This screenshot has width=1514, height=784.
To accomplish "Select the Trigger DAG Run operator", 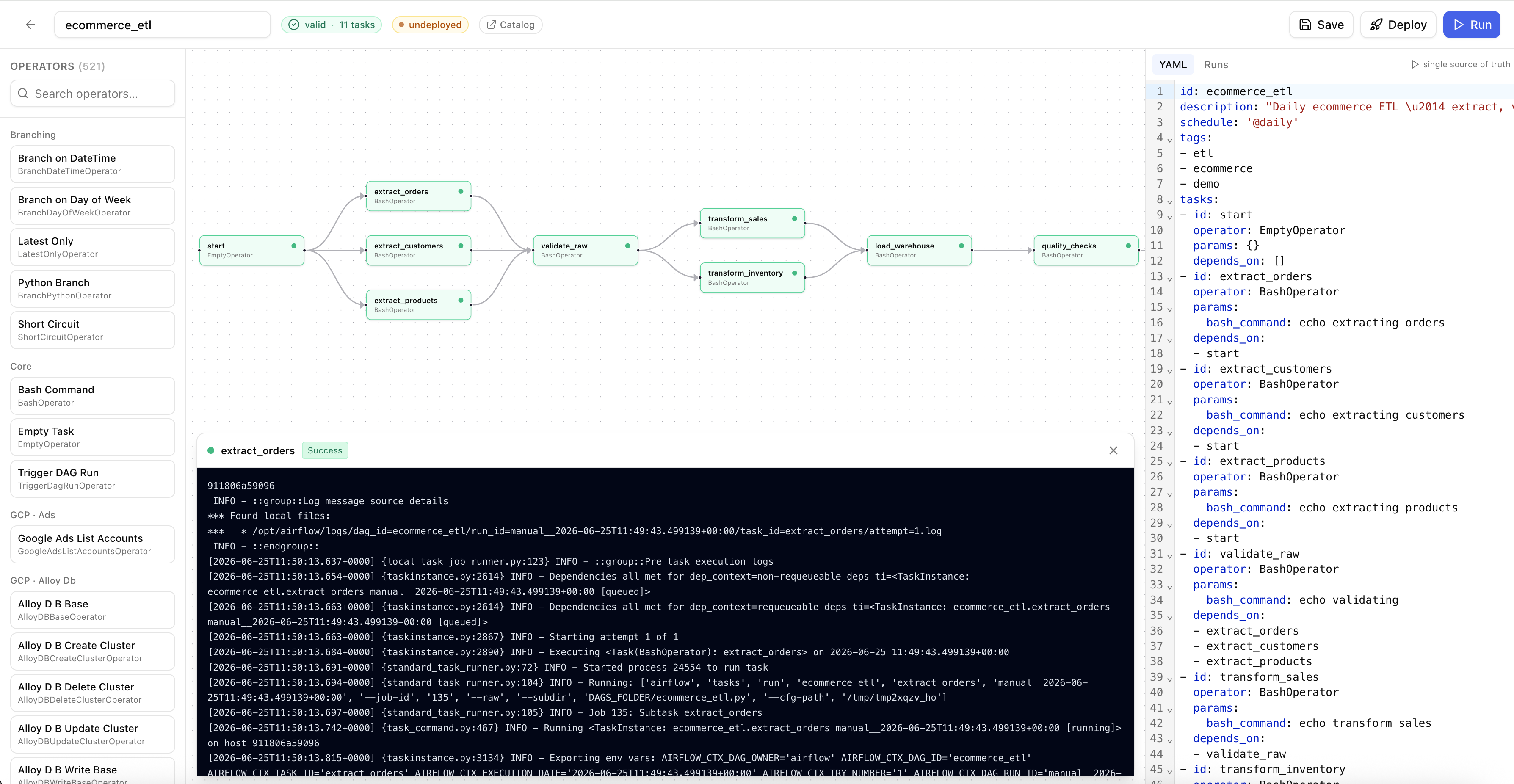I will coord(93,478).
